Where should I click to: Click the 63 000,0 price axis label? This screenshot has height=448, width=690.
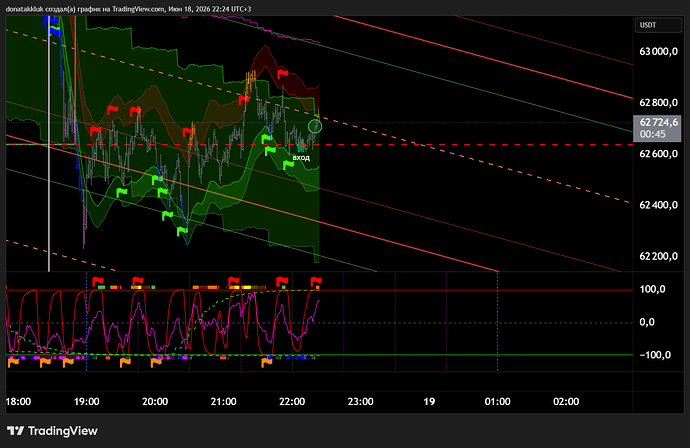click(658, 52)
